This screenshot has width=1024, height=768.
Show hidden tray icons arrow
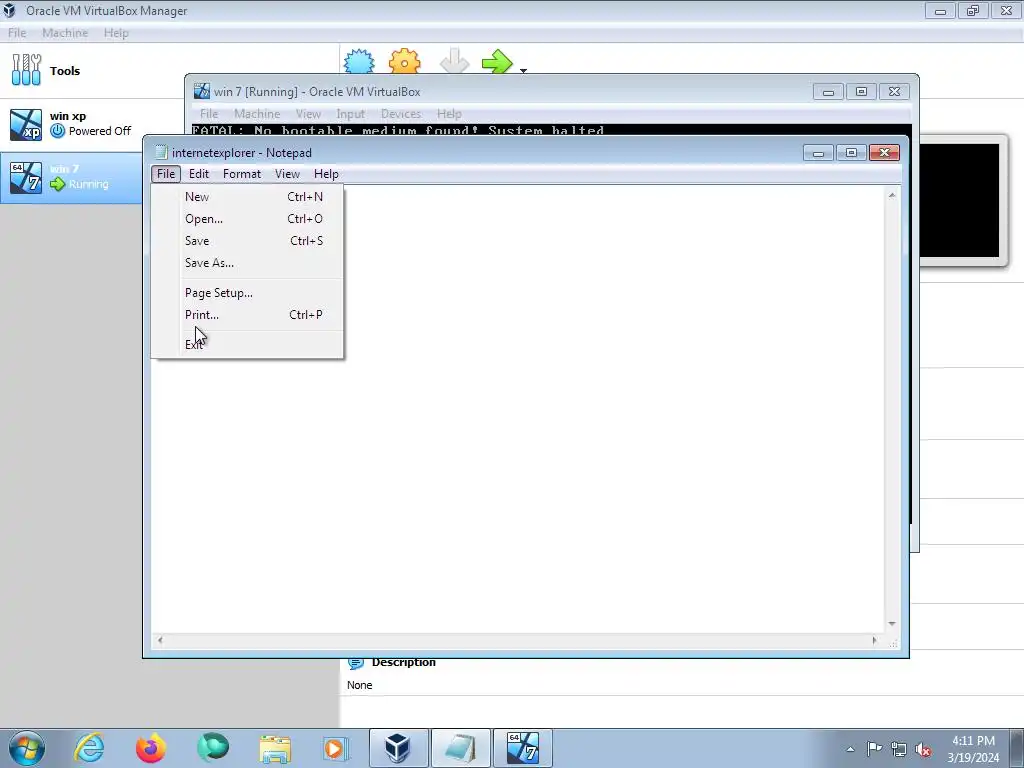[850, 749]
